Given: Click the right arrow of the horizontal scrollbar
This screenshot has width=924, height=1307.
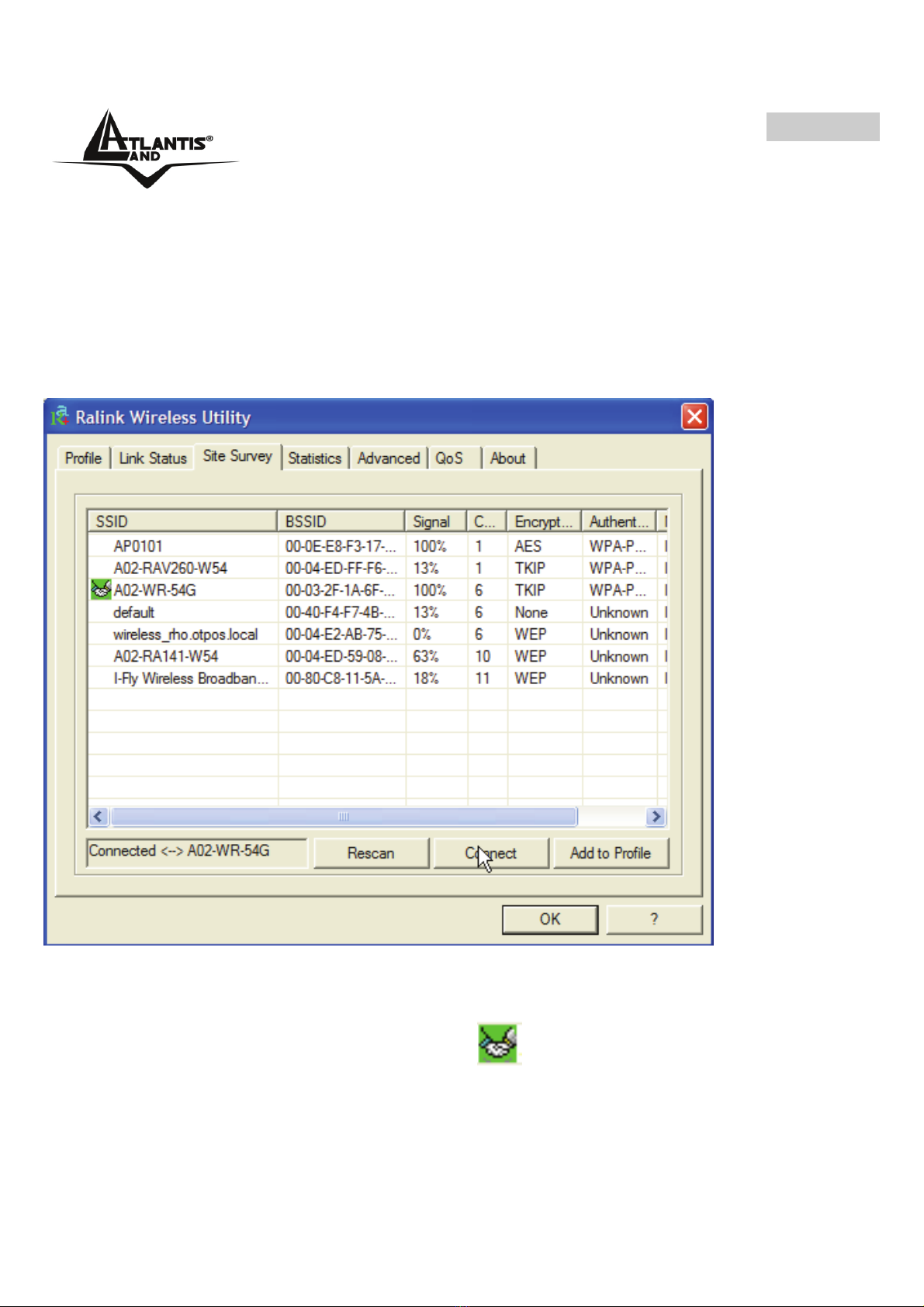Looking at the screenshot, I should click(x=656, y=816).
